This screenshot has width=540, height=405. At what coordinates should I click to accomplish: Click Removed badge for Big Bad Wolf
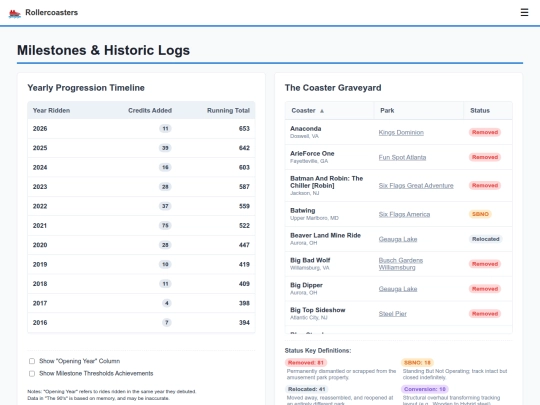(x=485, y=264)
